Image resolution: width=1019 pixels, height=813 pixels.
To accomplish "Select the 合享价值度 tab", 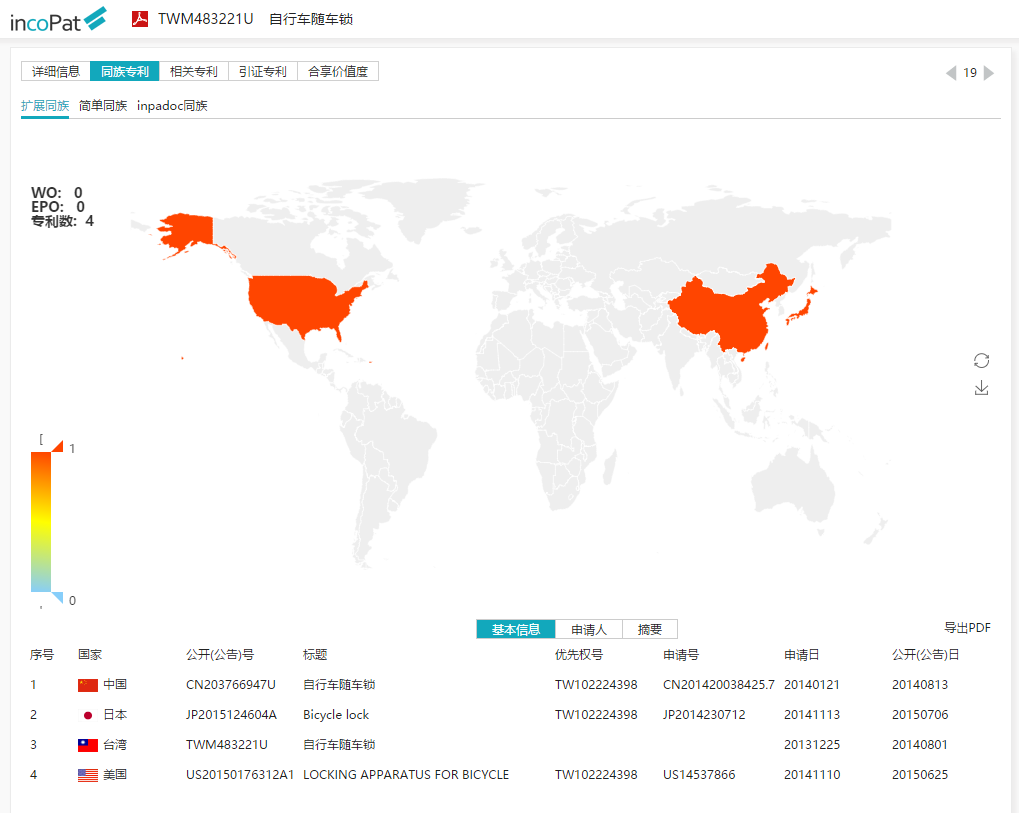I will pos(337,71).
